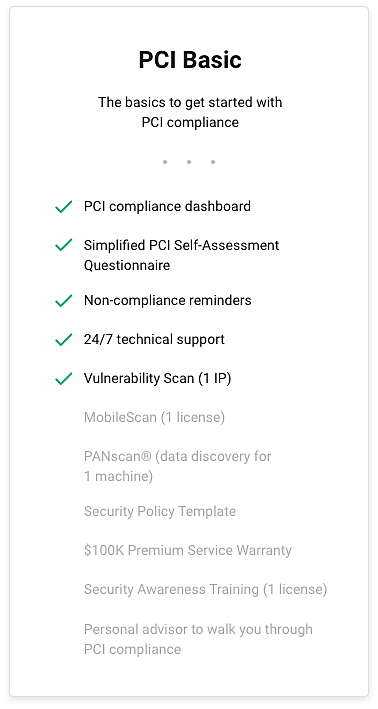The height and width of the screenshot is (709, 378).
Task: Select the PANscan data discovery feature
Action: (178, 466)
